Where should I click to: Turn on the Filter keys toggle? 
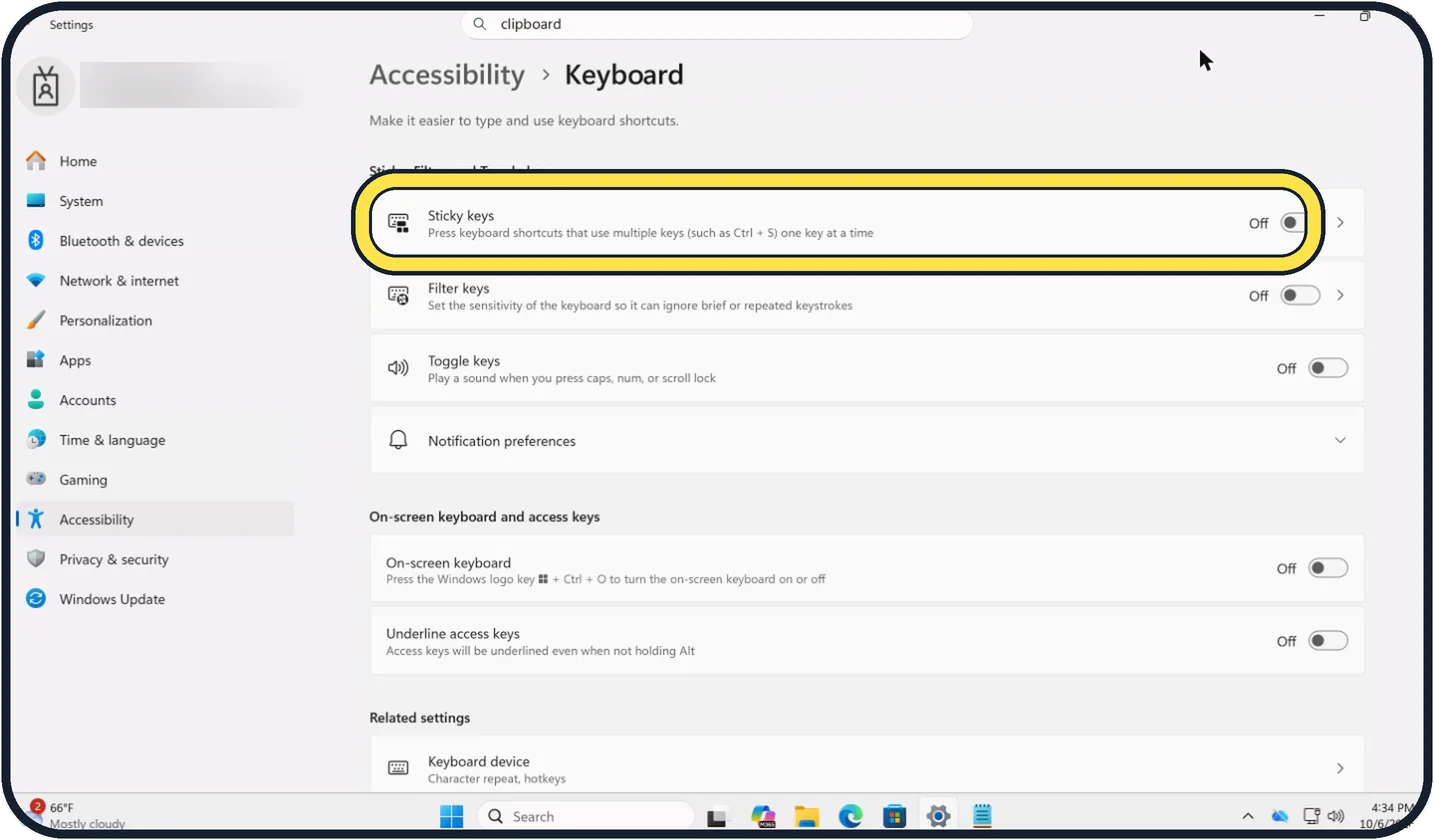pos(1300,296)
